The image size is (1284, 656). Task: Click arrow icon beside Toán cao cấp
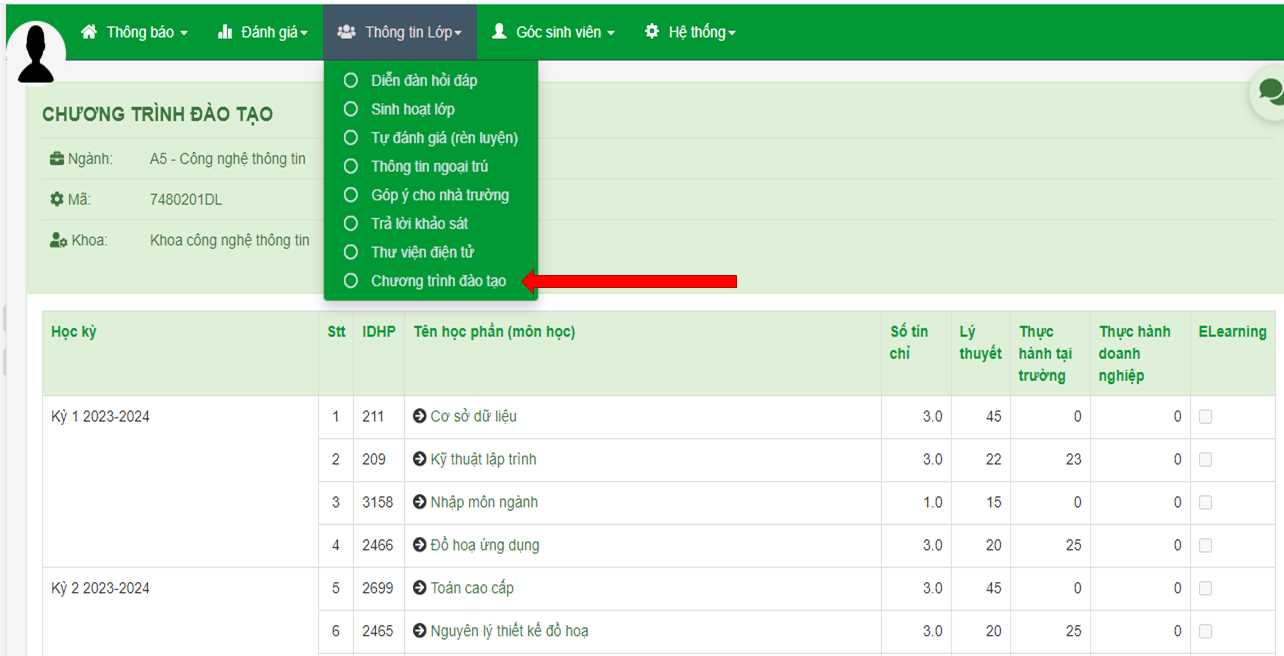pyautogui.click(x=420, y=588)
